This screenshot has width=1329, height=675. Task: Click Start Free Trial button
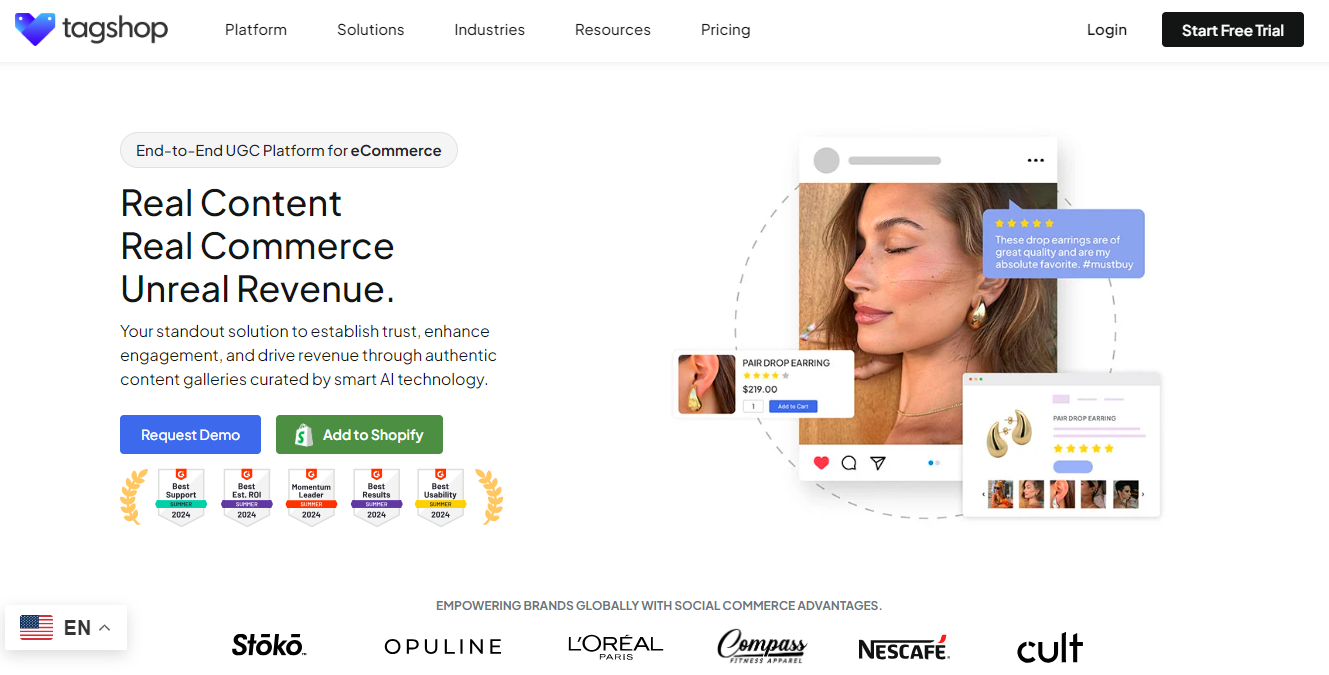click(x=1233, y=30)
